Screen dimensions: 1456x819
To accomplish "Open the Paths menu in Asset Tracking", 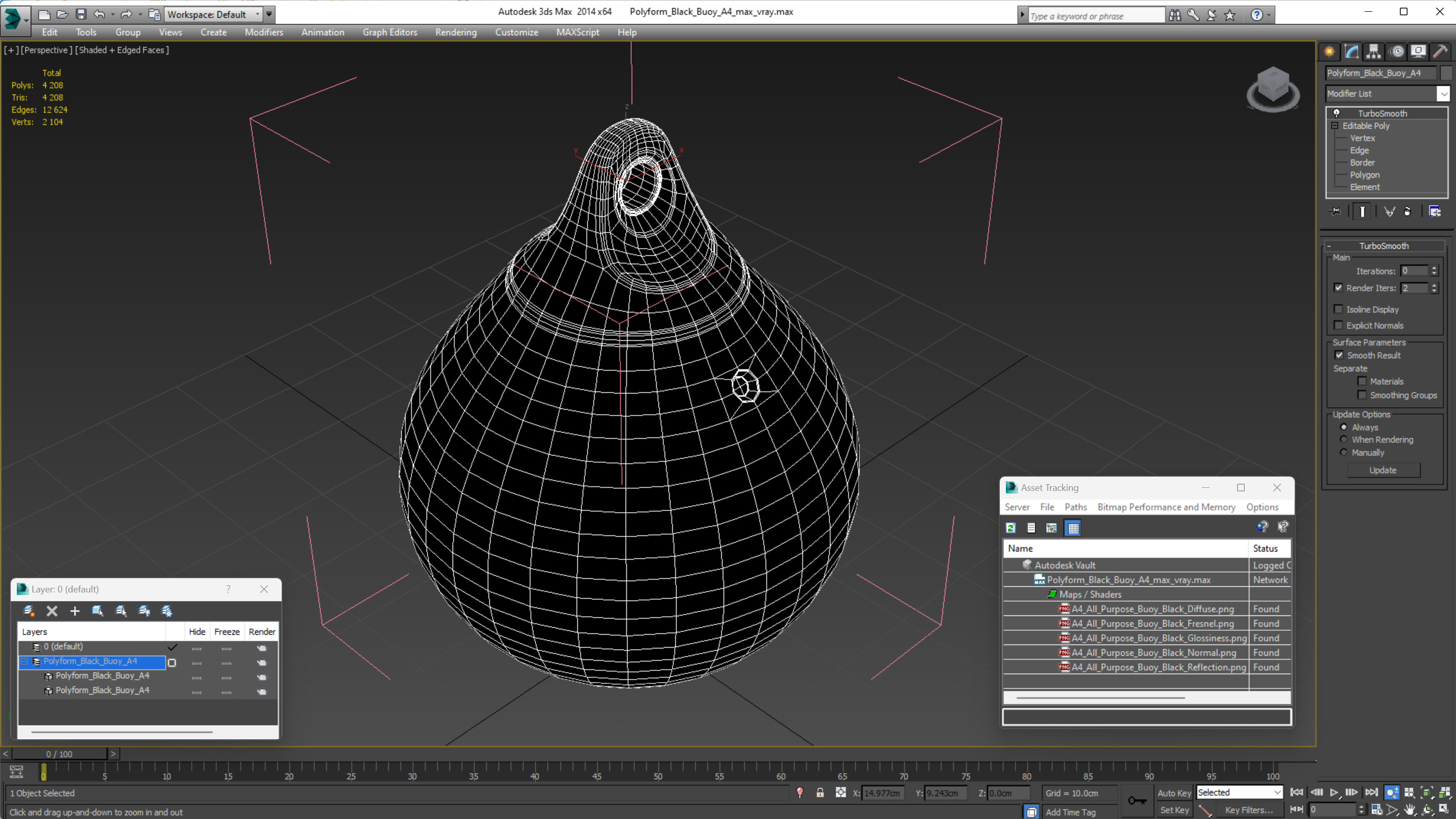I will coord(1075,507).
